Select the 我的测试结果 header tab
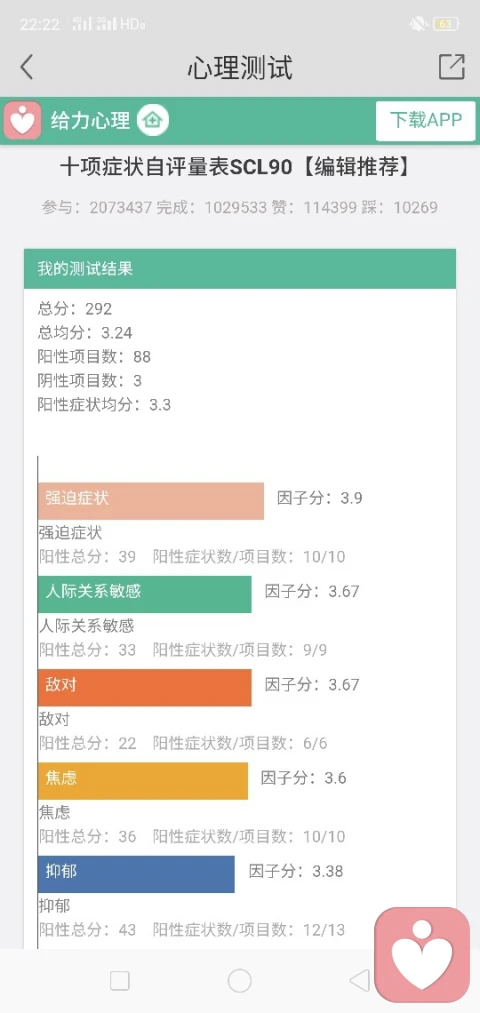The height and width of the screenshot is (1013, 480). pos(240,269)
